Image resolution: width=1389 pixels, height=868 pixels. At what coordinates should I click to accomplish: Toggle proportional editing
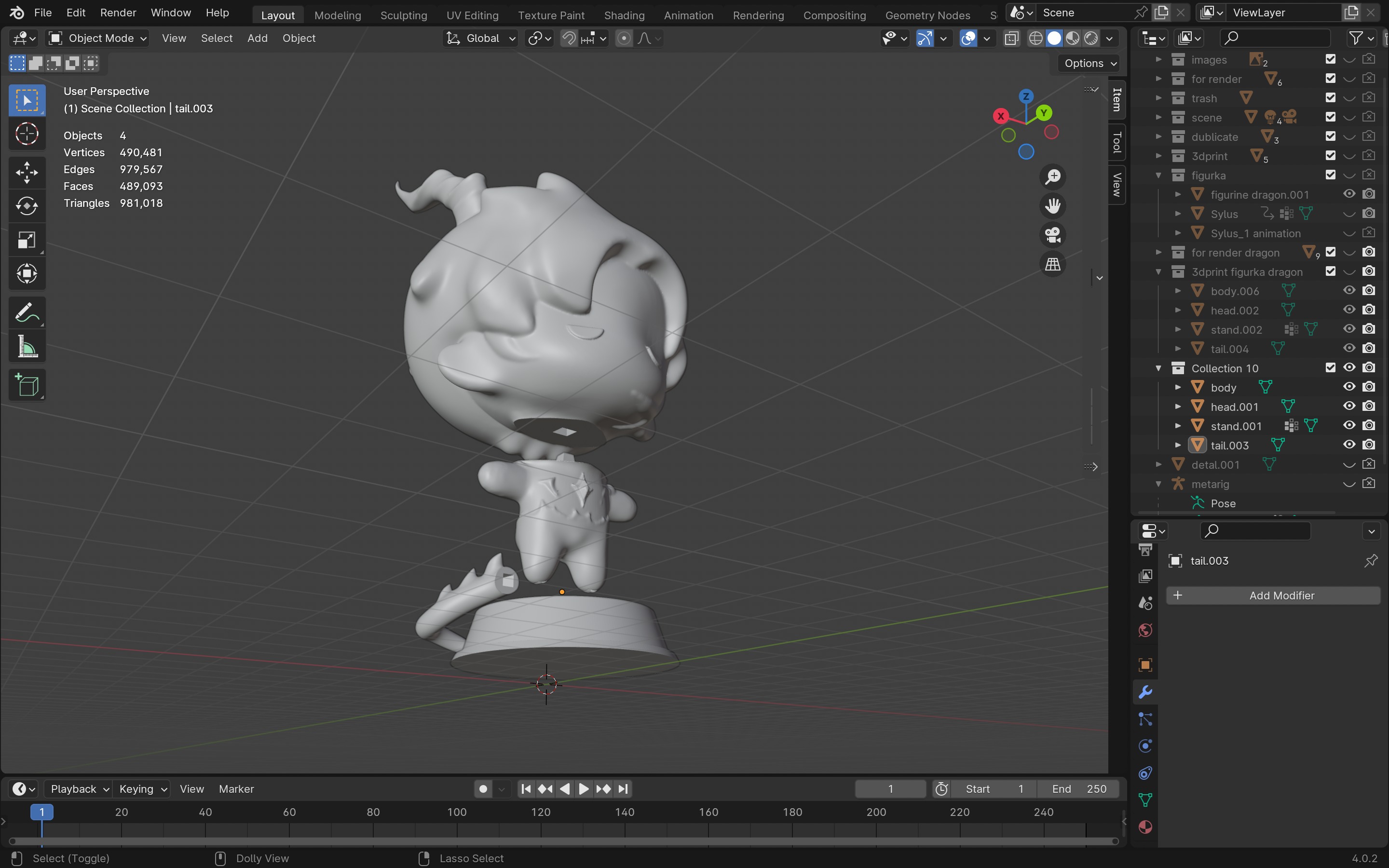(x=624, y=39)
